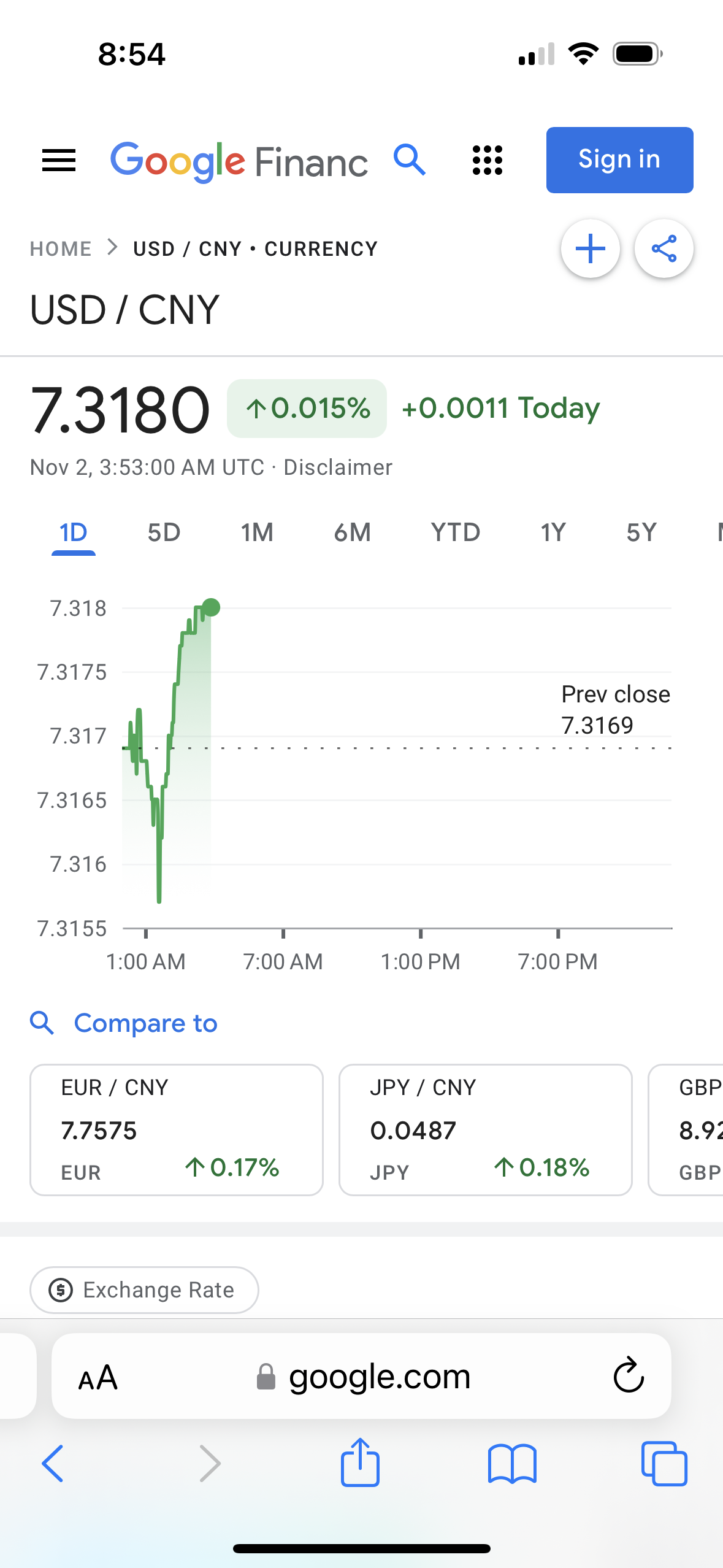723x1568 pixels.
Task: Switch chart to 5D range
Action: [x=164, y=532]
